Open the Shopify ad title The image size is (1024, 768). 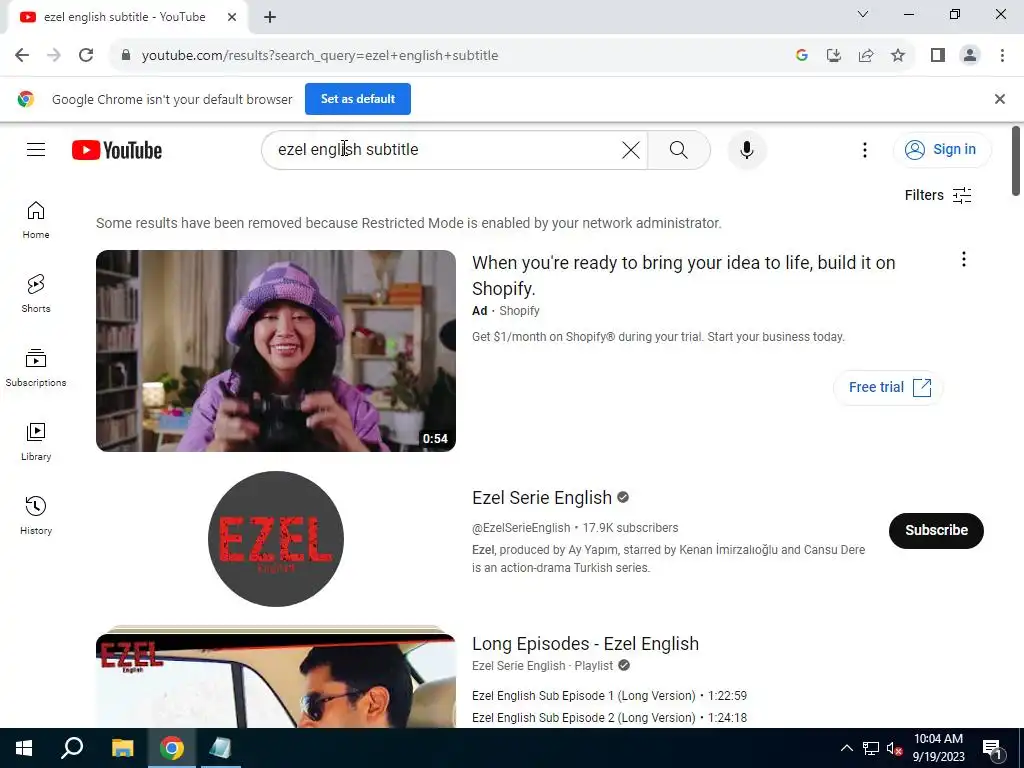click(x=683, y=275)
